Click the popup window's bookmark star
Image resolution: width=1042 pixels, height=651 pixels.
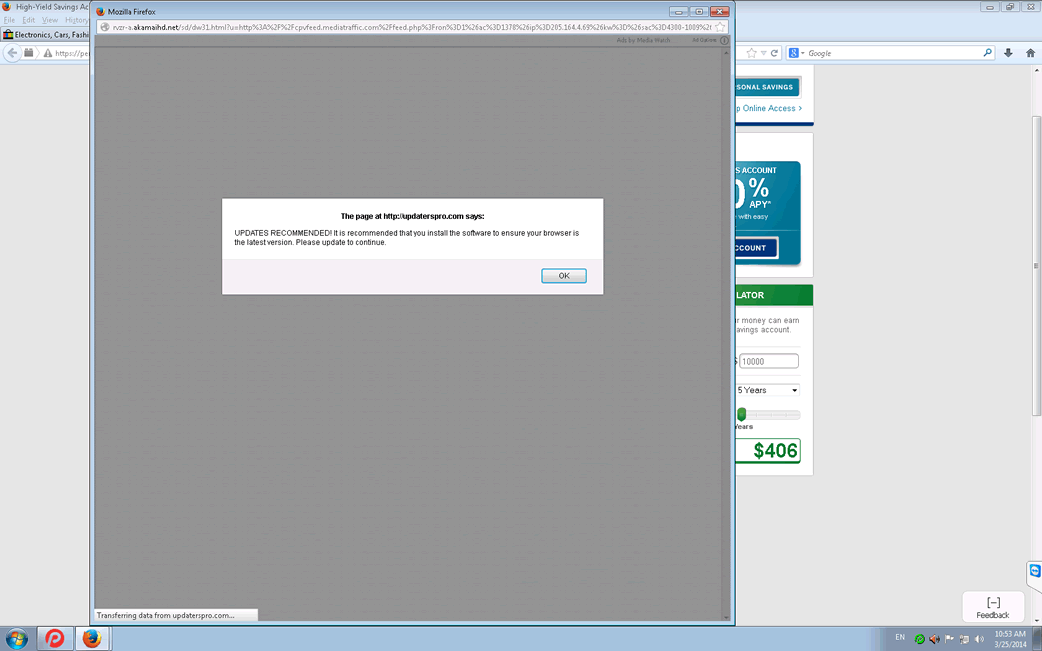(x=719, y=27)
